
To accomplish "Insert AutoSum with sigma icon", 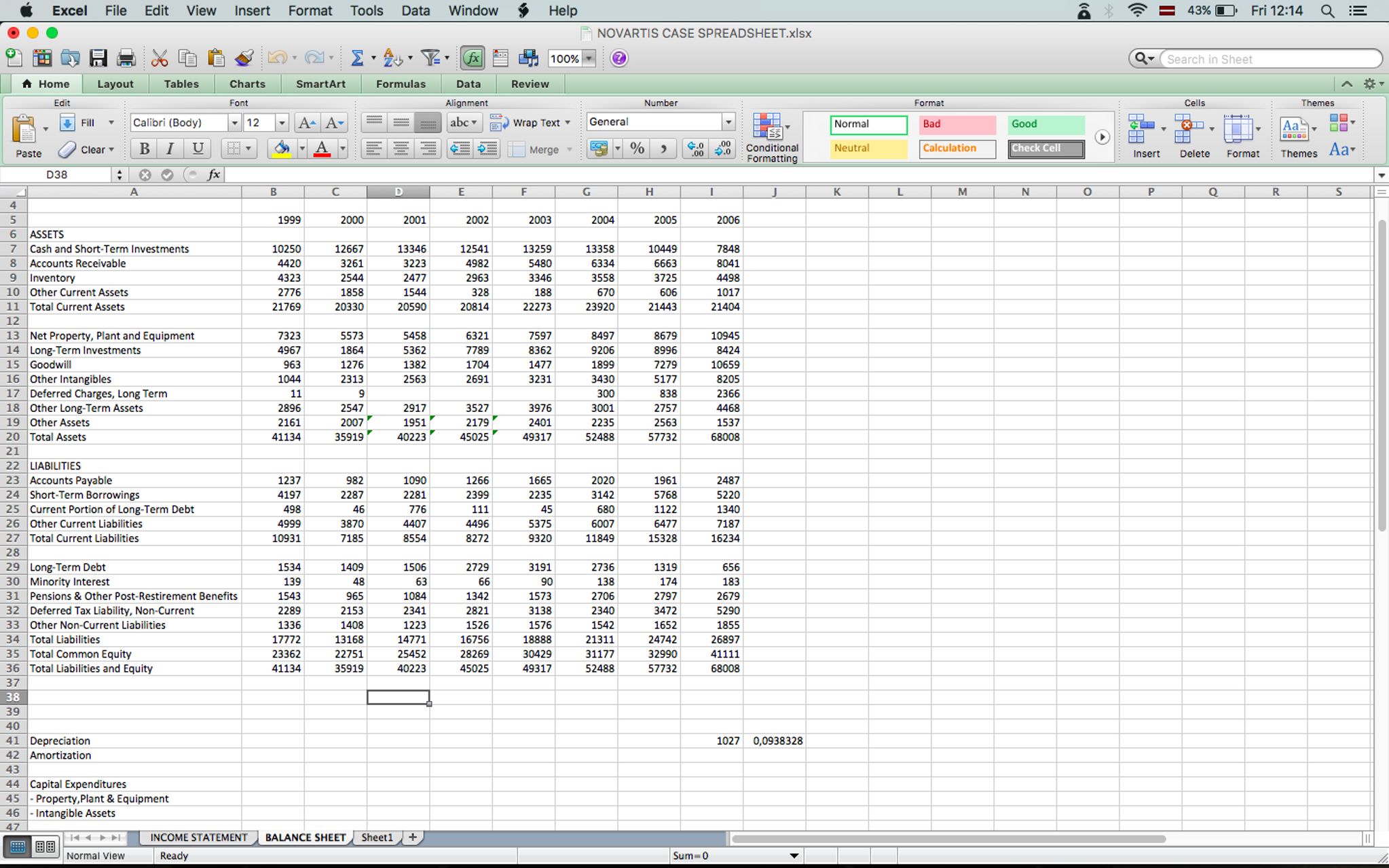I will coord(356,58).
